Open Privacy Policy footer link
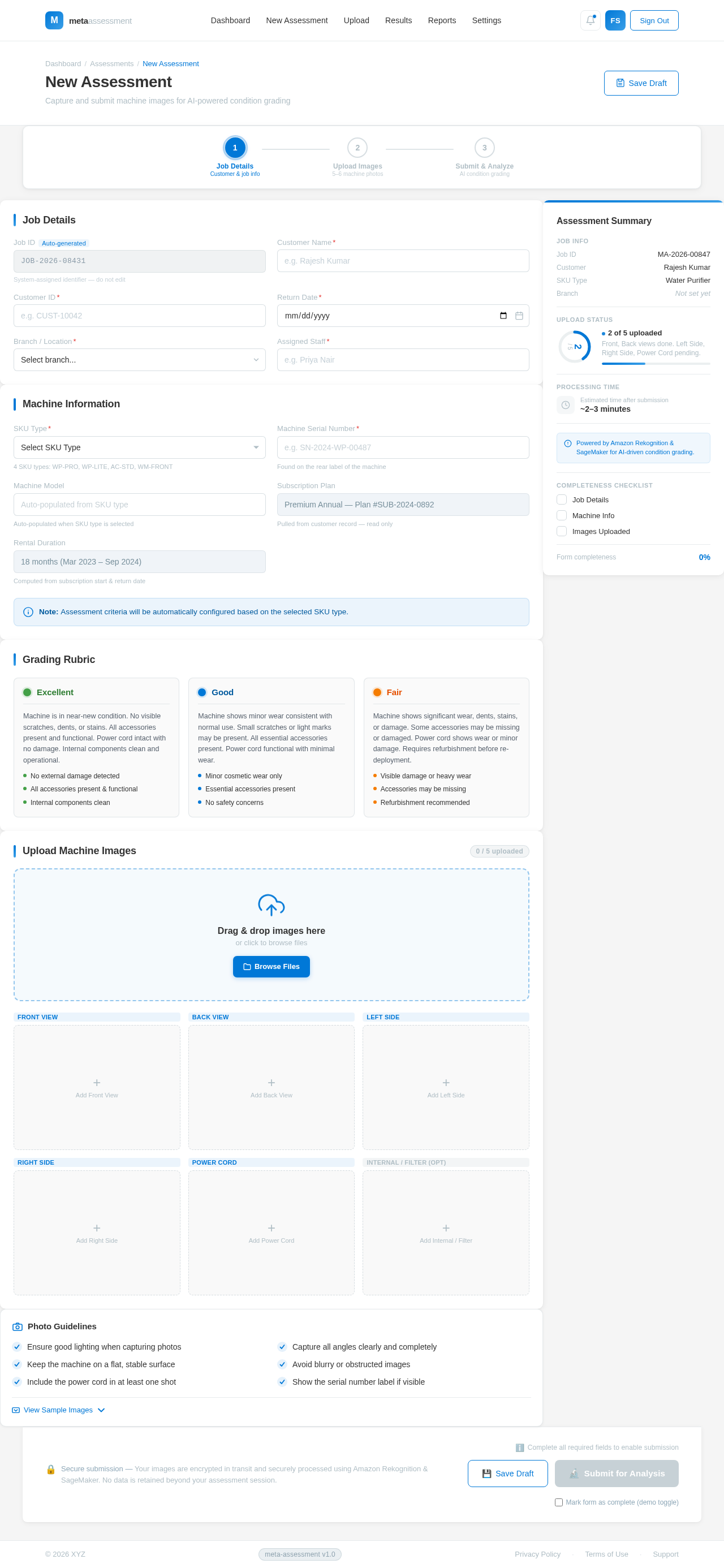The width and height of the screenshot is (724, 1568). [537, 1554]
